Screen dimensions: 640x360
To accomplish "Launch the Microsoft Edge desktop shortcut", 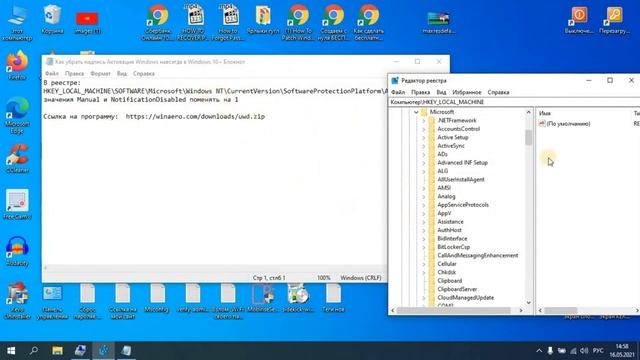I will point(17,116).
